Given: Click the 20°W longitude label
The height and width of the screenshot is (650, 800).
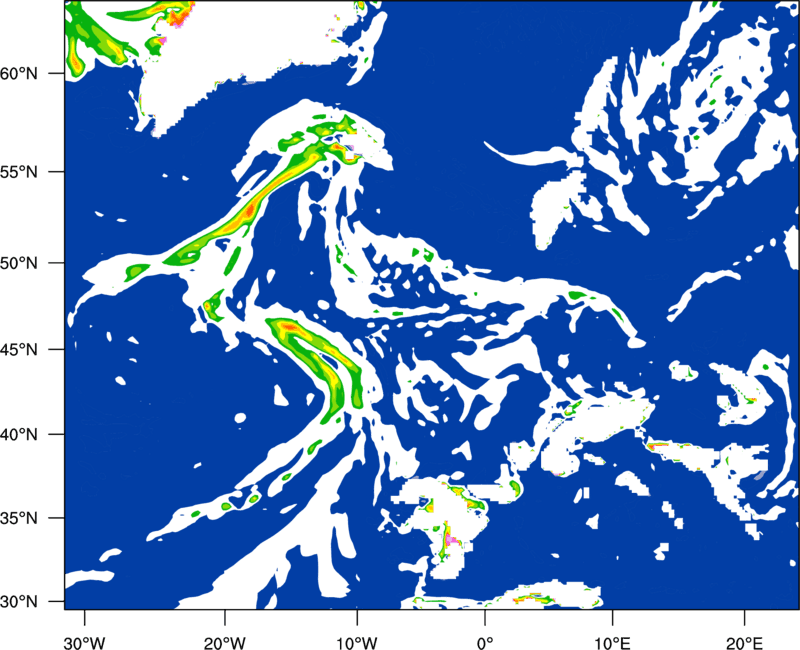Looking at the screenshot, I should [224, 642].
